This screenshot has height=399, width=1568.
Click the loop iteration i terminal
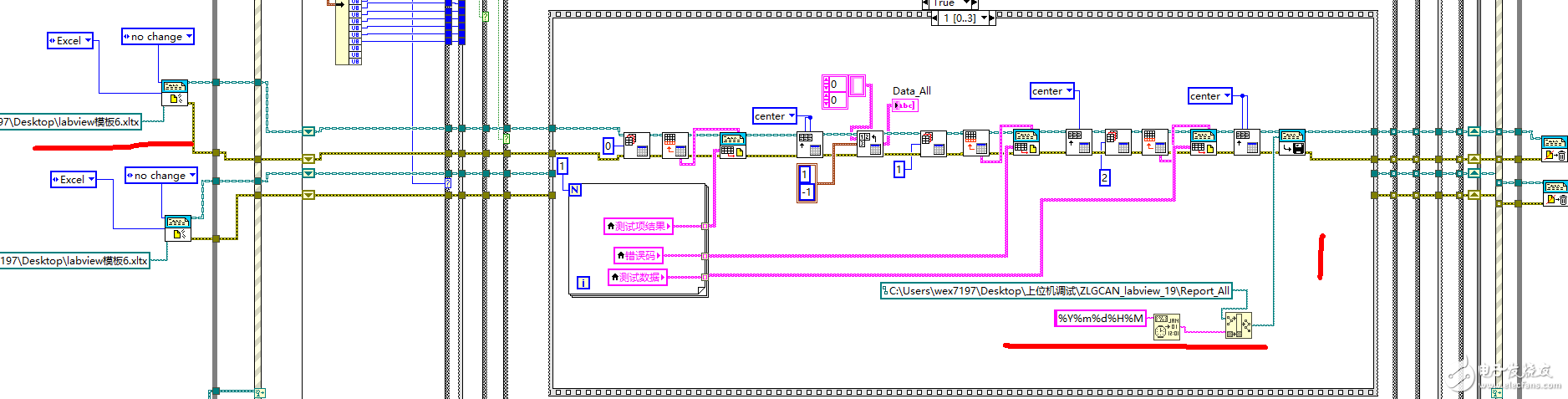583,283
